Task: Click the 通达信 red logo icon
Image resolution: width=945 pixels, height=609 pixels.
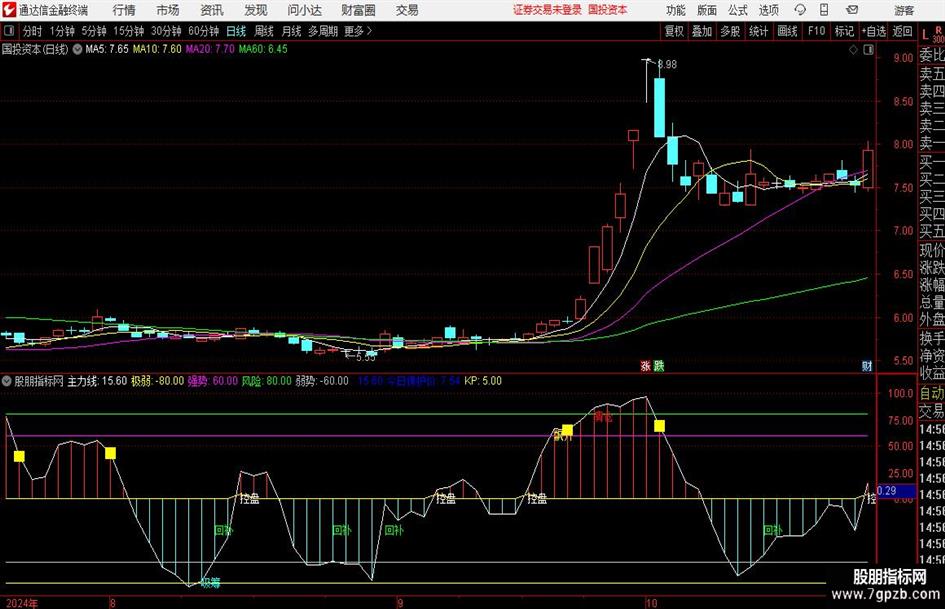Action: (x=9, y=10)
